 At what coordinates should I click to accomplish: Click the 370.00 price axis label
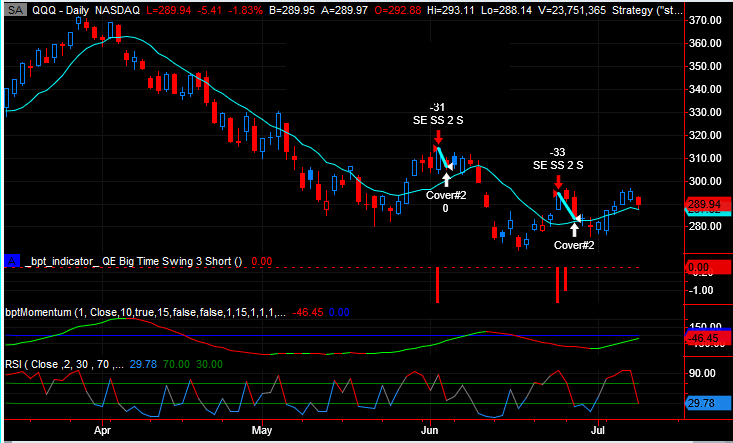point(705,20)
